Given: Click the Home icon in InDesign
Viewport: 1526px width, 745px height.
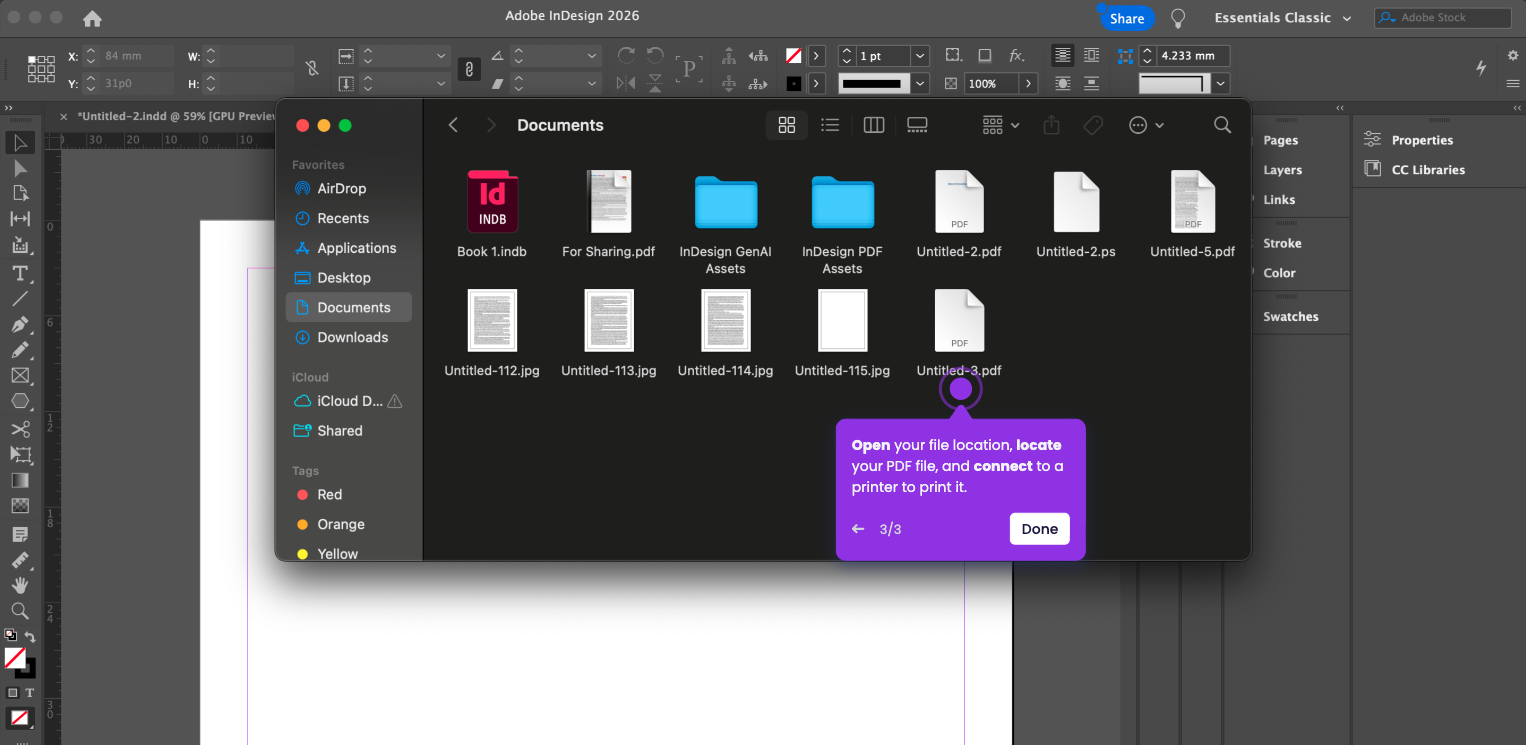Looking at the screenshot, I should 92,18.
